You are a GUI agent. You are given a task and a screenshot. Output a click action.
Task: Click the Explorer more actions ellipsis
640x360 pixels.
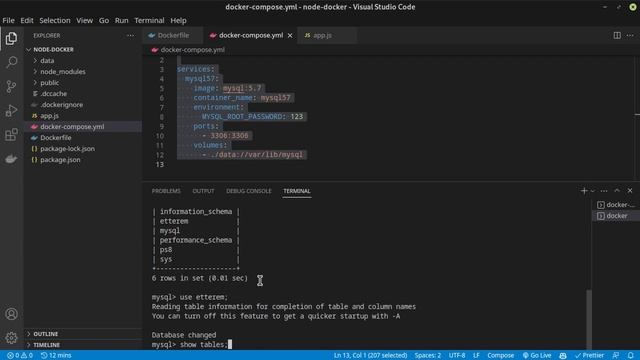tap(130, 36)
